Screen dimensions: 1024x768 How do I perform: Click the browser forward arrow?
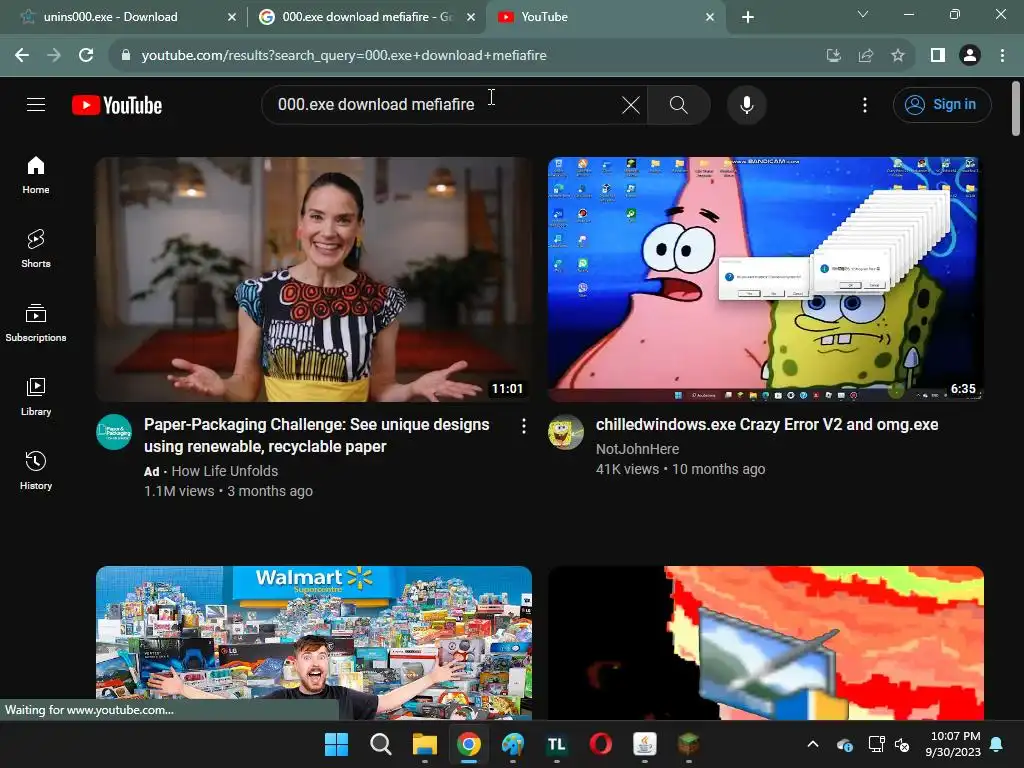[54, 56]
